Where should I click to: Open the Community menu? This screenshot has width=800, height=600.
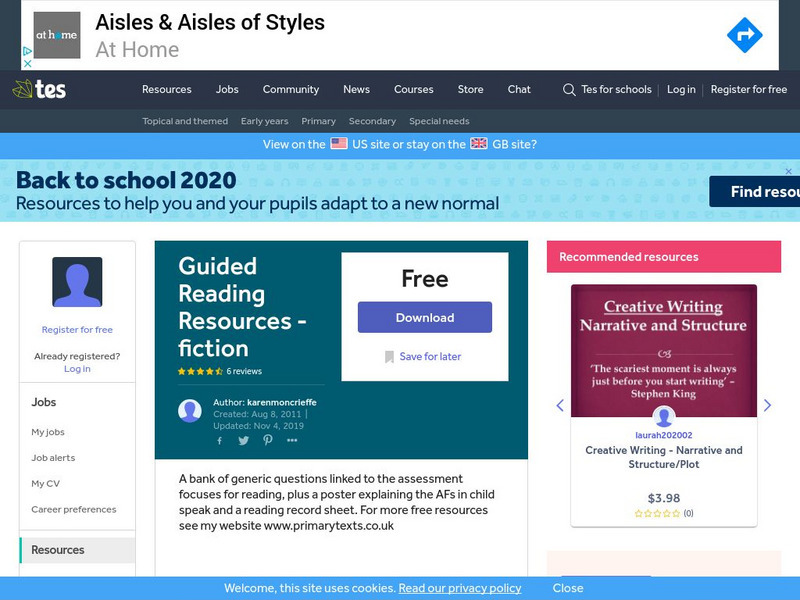291,89
